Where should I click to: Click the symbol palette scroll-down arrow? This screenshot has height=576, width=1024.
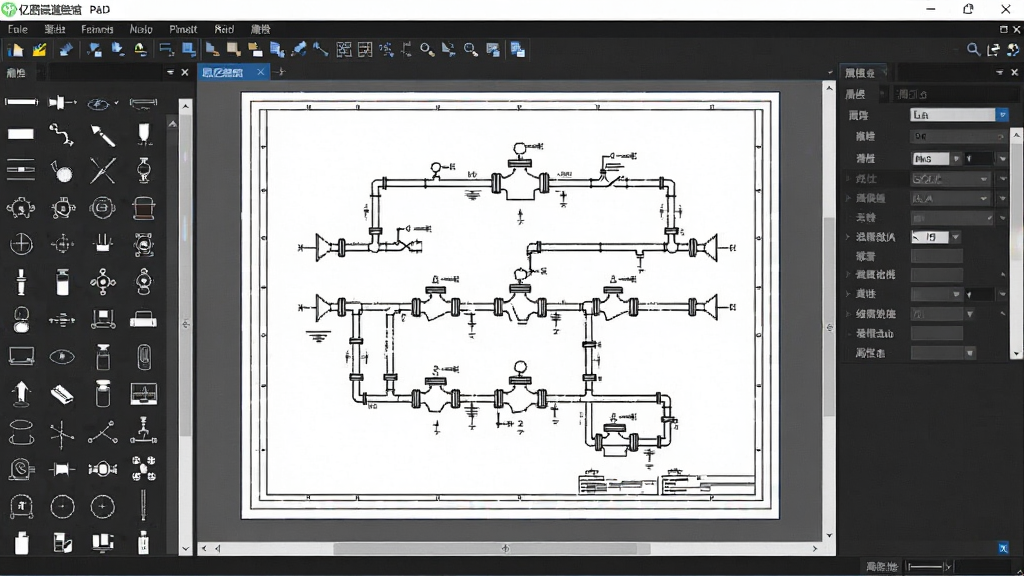[185, 549]
